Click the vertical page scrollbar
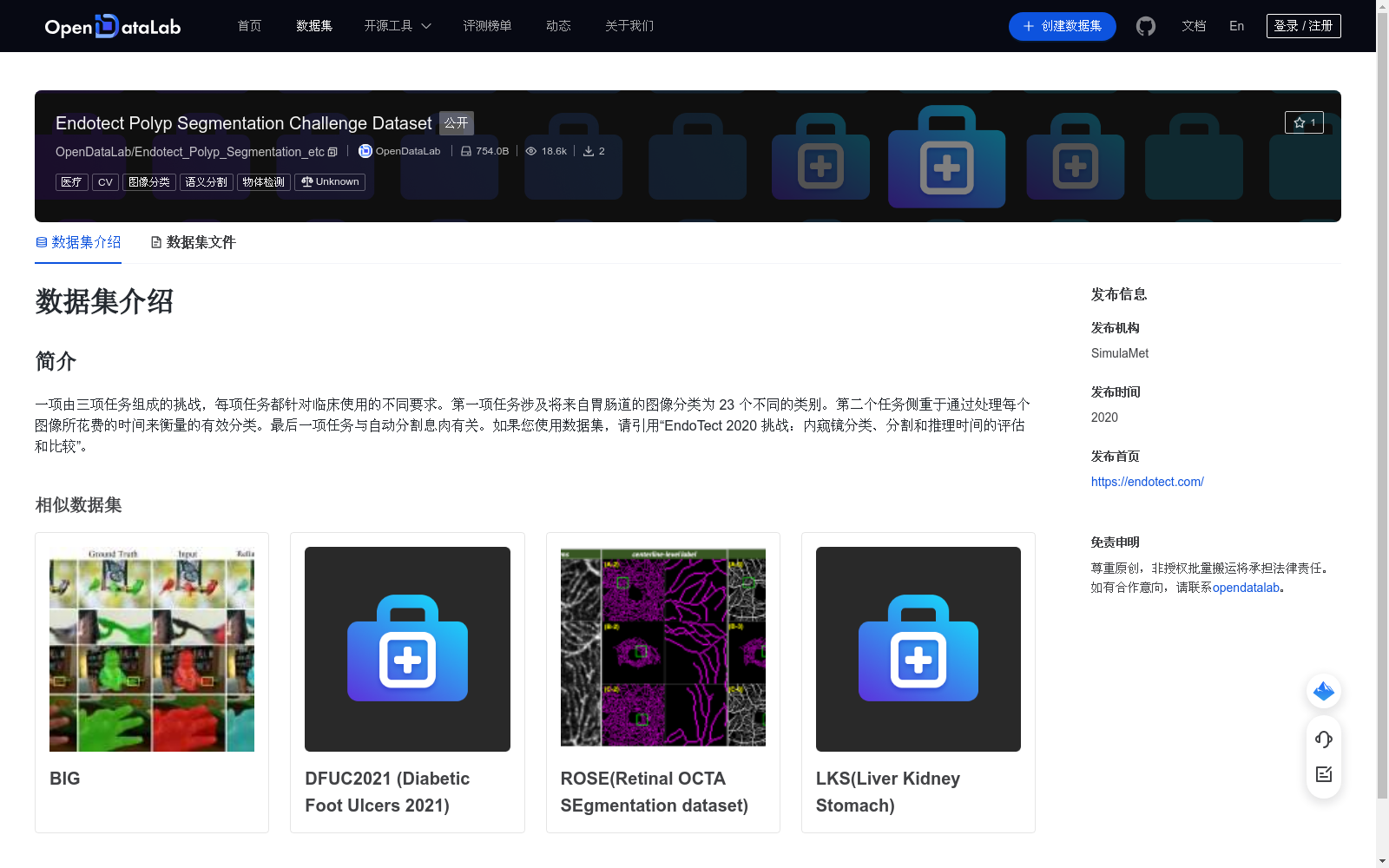Image resolution: width=1389 pixels, height=868 pixels. click(x=1382, y=406)
